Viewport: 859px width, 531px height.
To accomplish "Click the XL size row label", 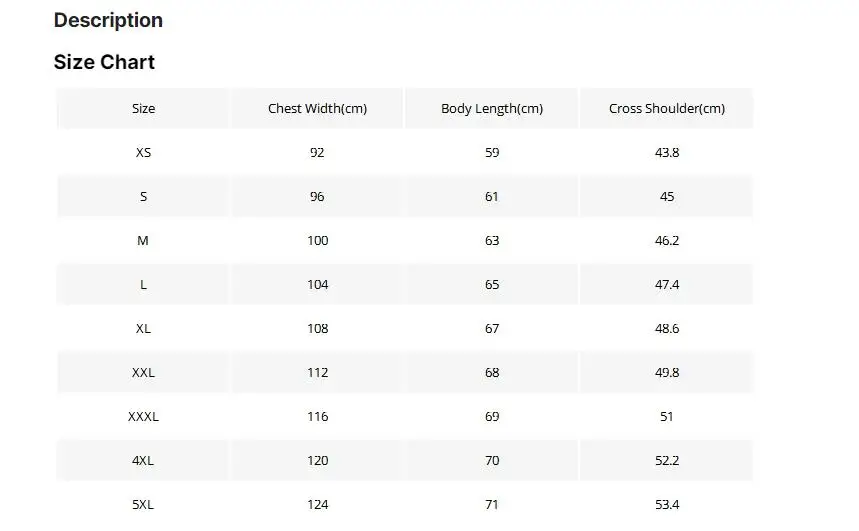I will (x=143, y=328).
